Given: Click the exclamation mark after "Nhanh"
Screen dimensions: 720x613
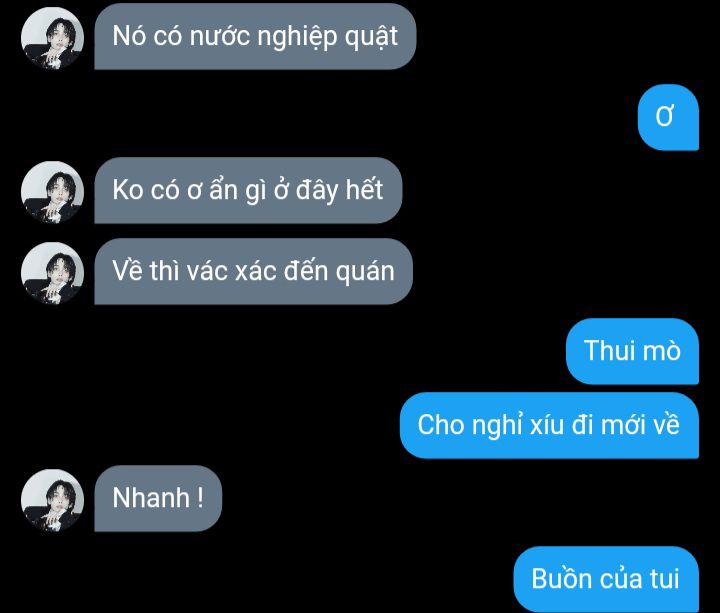Looking at the screenshot, I should pyautogui.click(x=200, y=497).
